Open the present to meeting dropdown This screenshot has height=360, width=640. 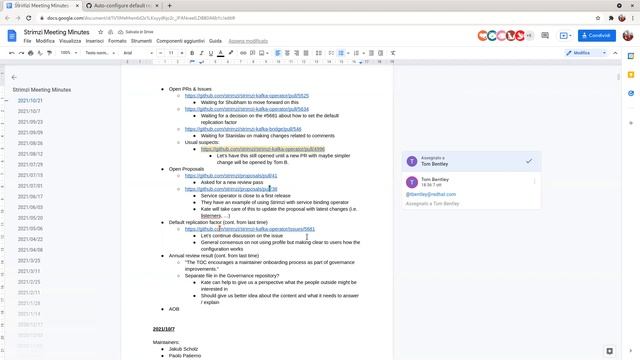565,36
